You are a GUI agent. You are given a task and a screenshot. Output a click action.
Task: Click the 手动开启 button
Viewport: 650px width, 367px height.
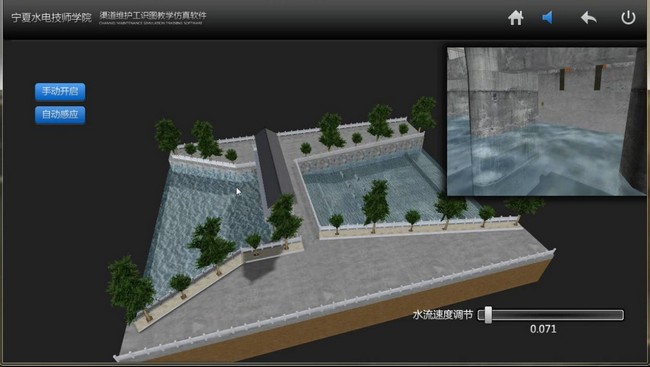pyautogui.click(x=60, y=92)
